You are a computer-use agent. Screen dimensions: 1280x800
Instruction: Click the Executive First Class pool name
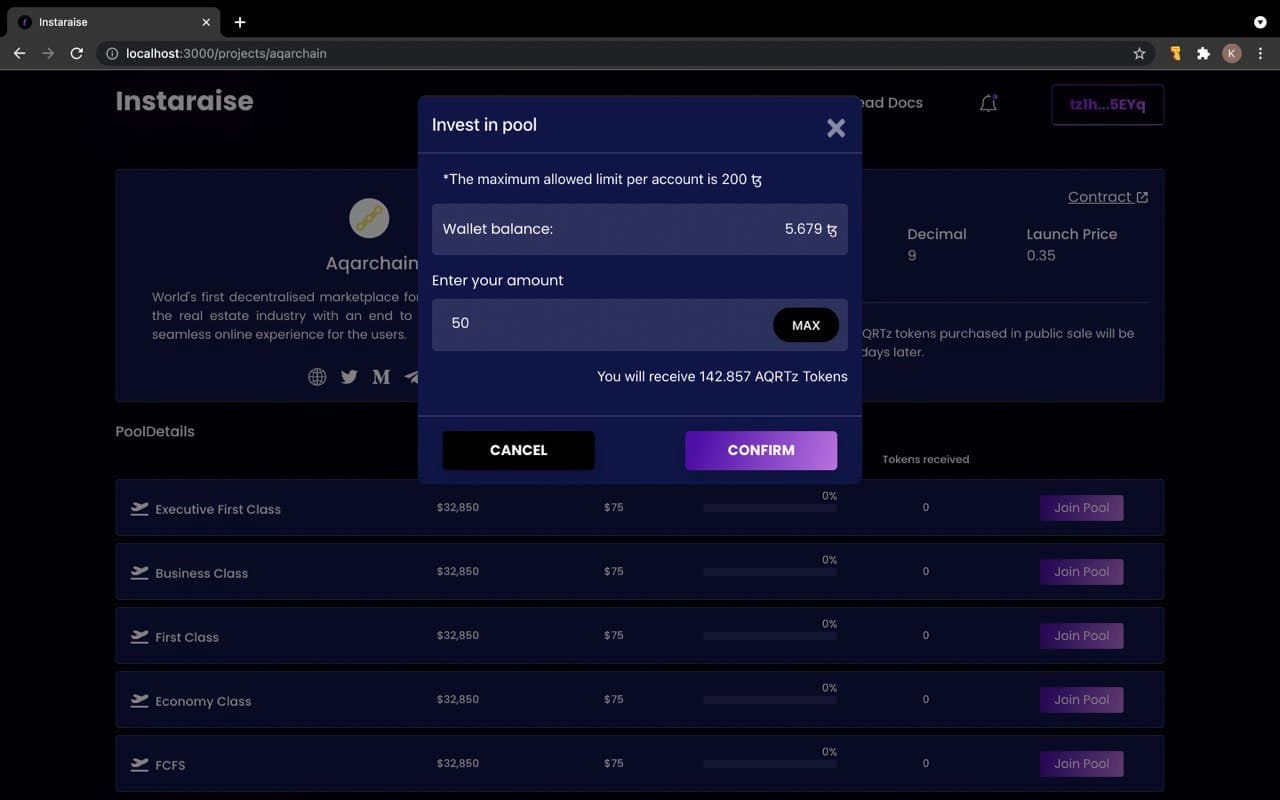click(218, 509)
